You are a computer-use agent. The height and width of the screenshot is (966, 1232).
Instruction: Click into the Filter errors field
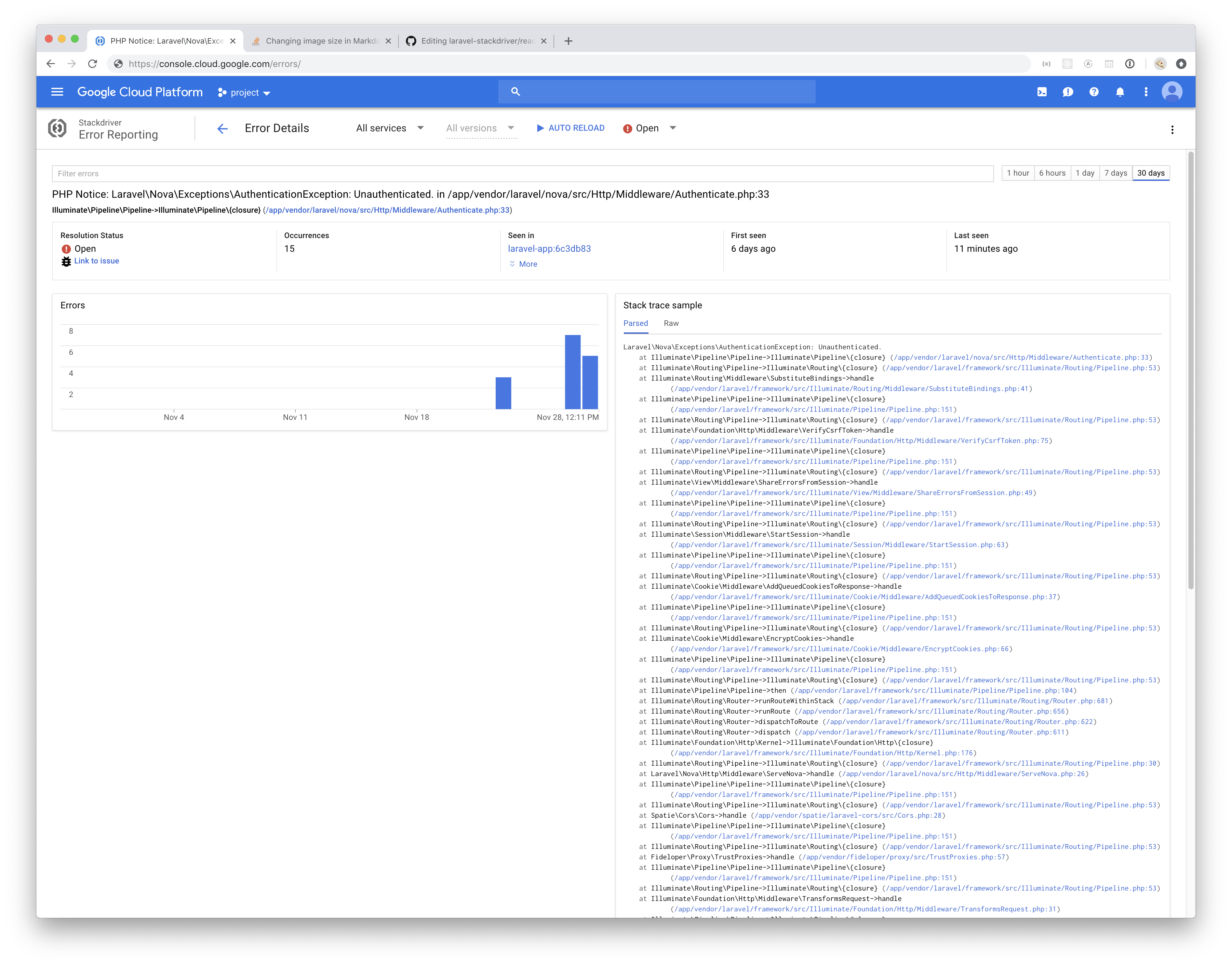click(522, 174)
